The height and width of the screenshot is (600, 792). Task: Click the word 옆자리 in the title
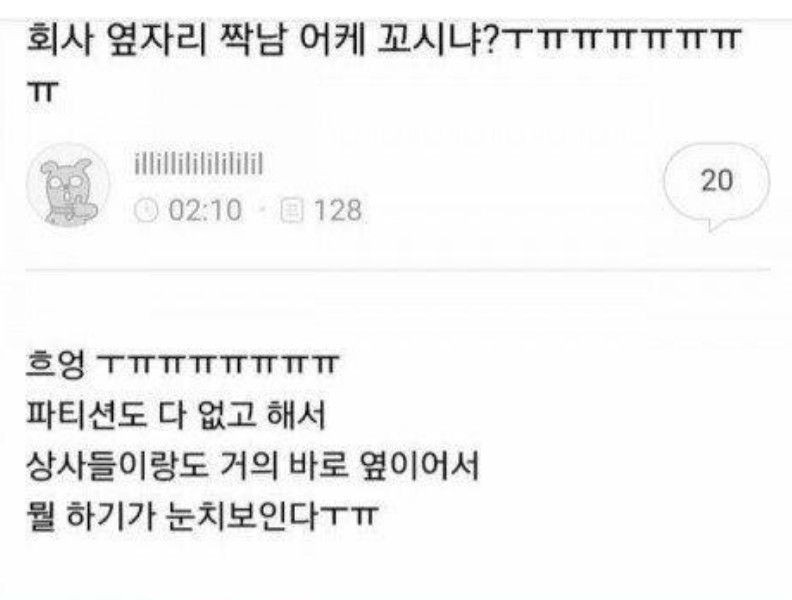pyautogui.click(x=158, y=40)
